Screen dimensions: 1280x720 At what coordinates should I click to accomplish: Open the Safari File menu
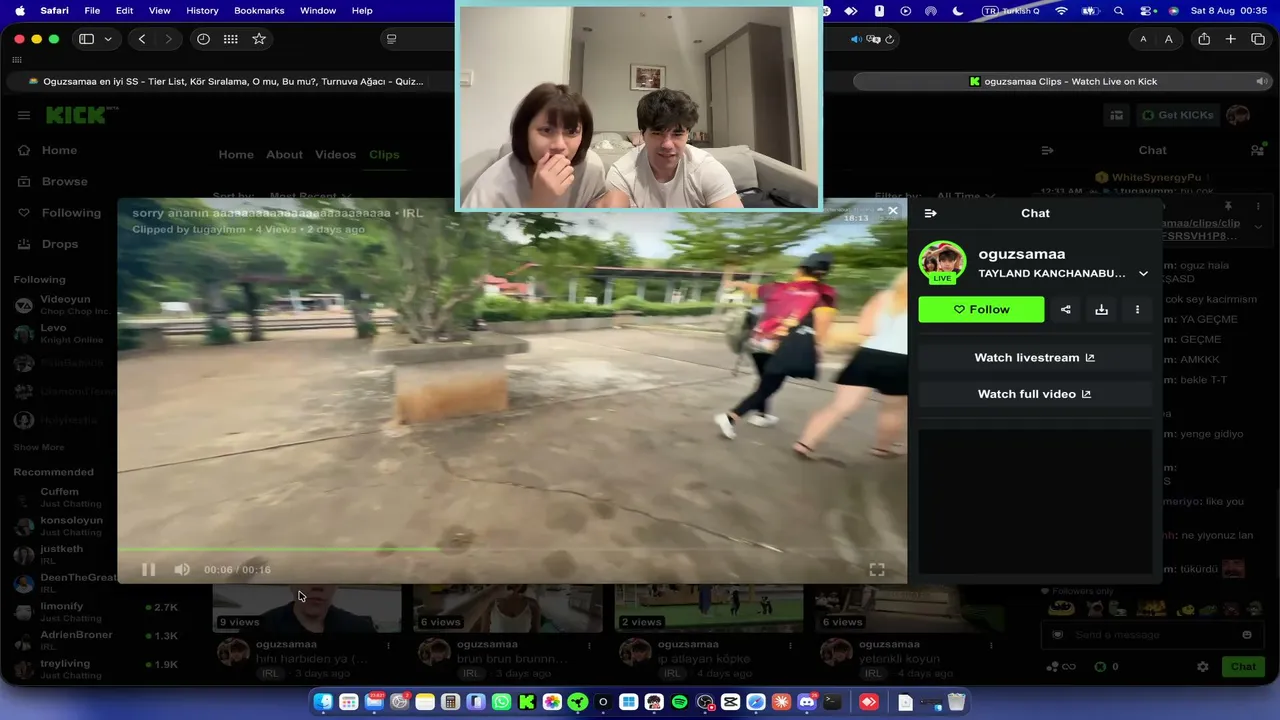(92, 11)
